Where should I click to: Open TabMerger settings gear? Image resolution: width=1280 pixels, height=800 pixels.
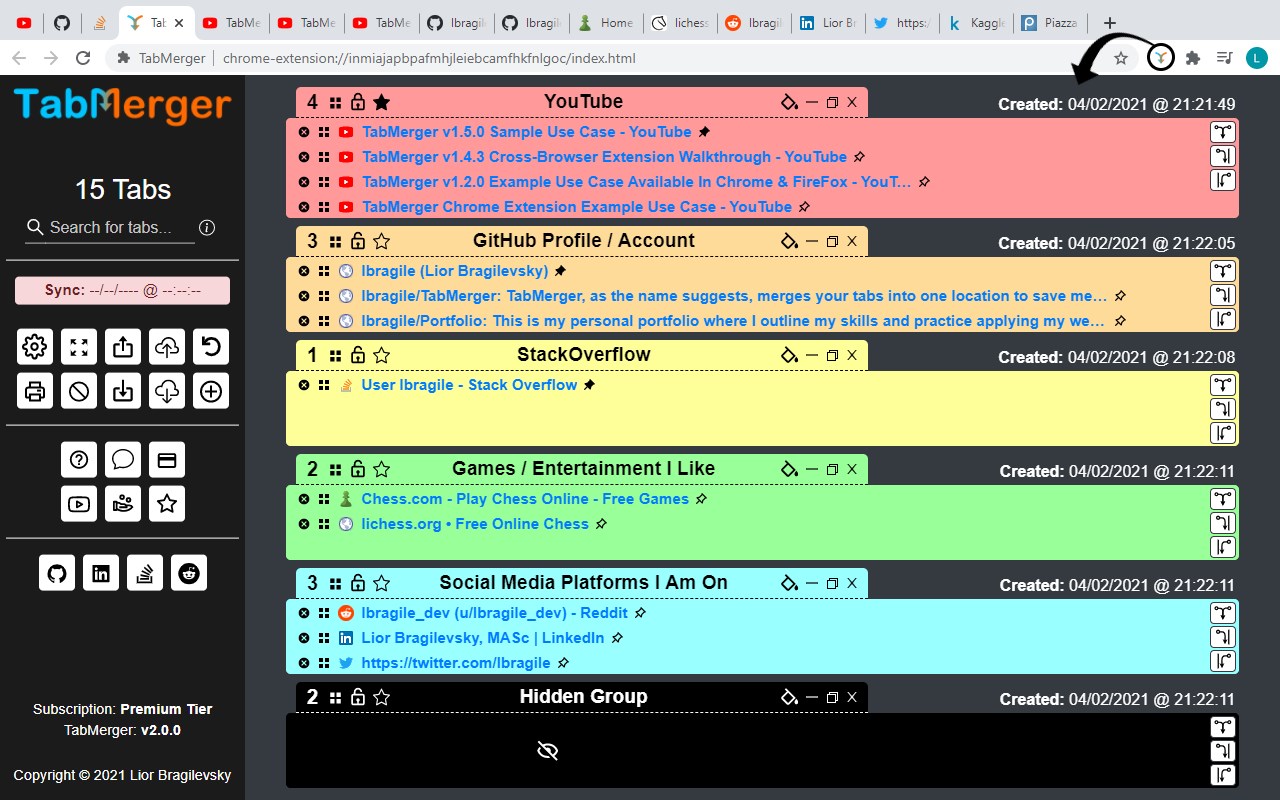point(35,347)
